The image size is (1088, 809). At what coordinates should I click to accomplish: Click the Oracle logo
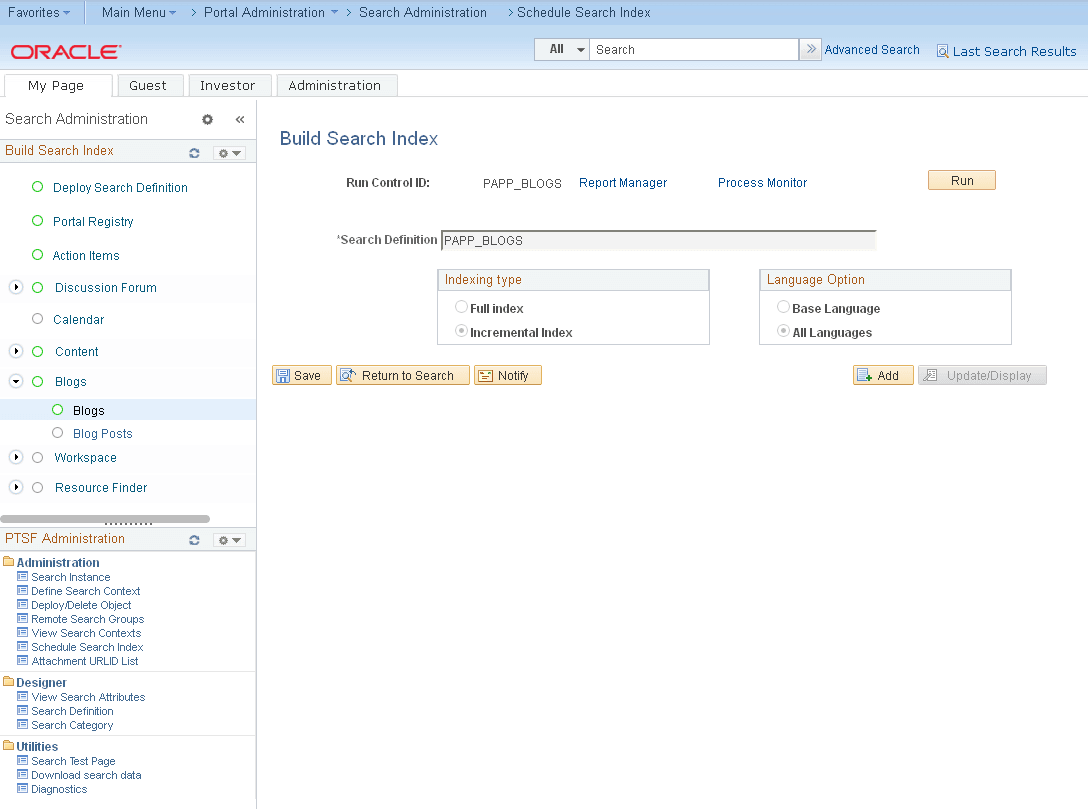(64, 51)
